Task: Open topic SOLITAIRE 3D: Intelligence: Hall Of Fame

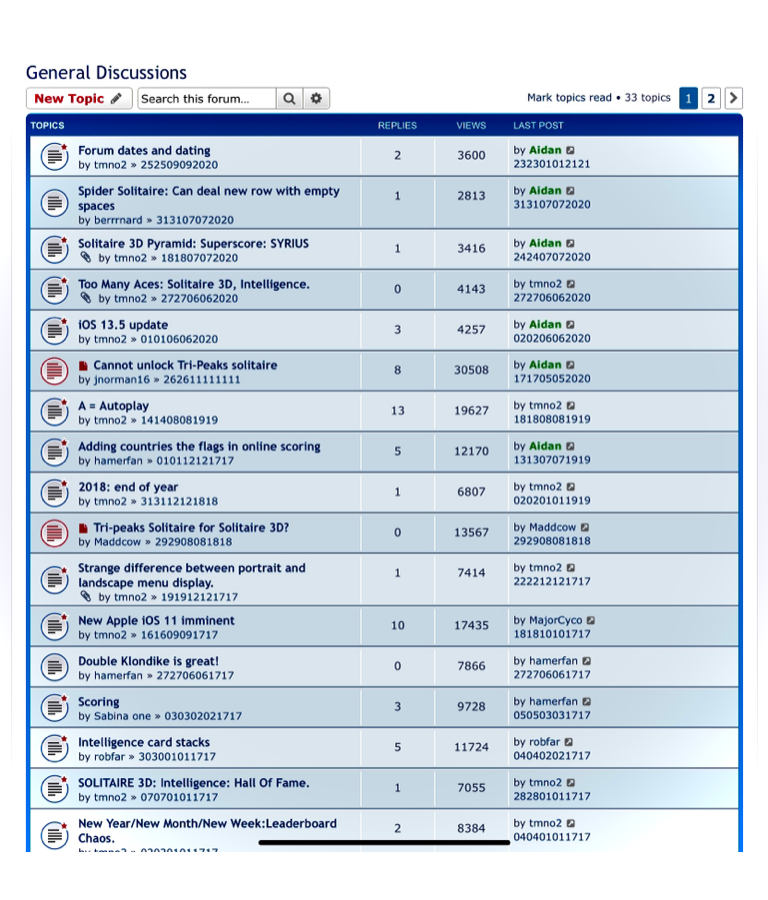Action: tap(193, 783)
